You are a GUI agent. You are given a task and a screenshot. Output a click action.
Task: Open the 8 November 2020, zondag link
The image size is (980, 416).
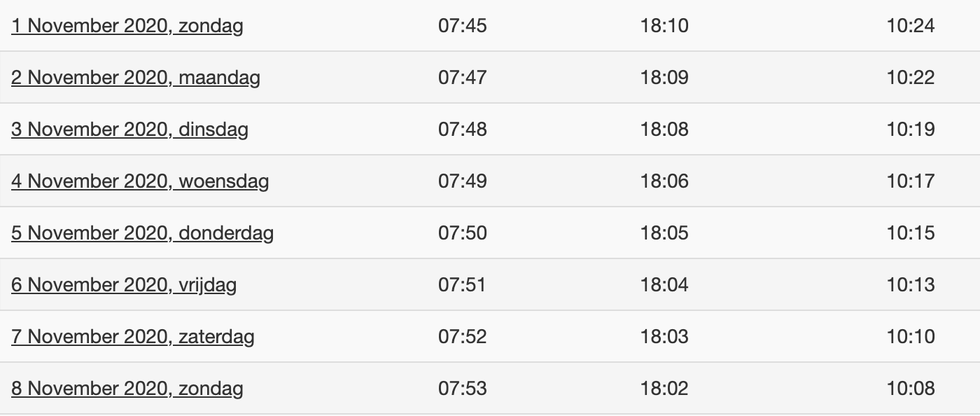pyautogui.click(x=127, y=389)
